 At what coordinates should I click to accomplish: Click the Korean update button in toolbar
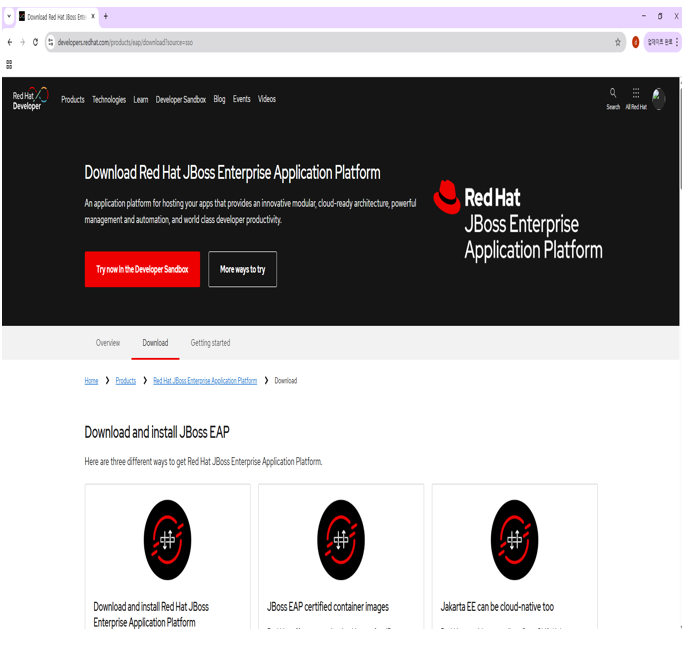coord(660,42)
